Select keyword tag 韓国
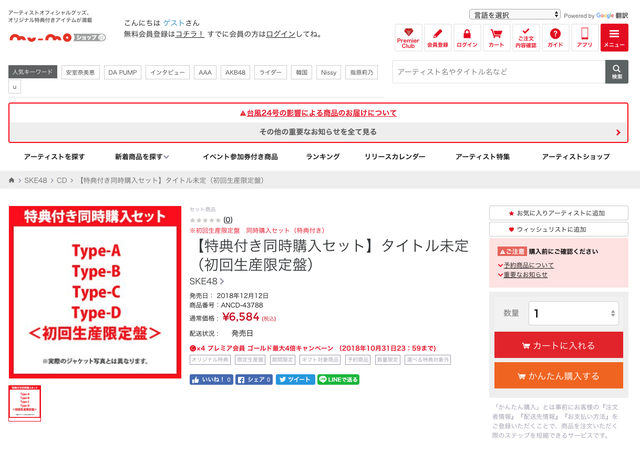The width and height of the screenshot is (640, 451). coord(302,72)
